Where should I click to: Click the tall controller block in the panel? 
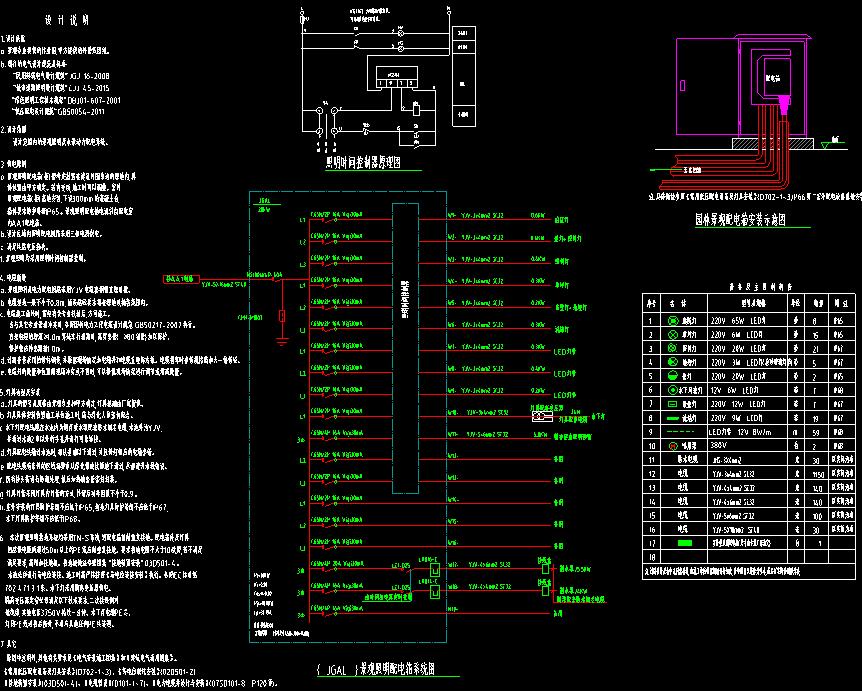[x=405, y=349]
